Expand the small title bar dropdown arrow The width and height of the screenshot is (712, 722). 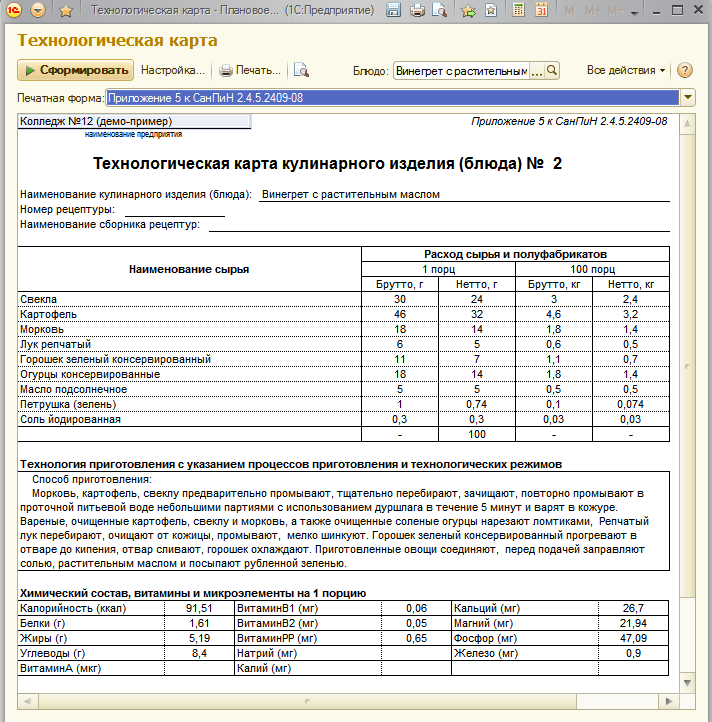[635, 13]
